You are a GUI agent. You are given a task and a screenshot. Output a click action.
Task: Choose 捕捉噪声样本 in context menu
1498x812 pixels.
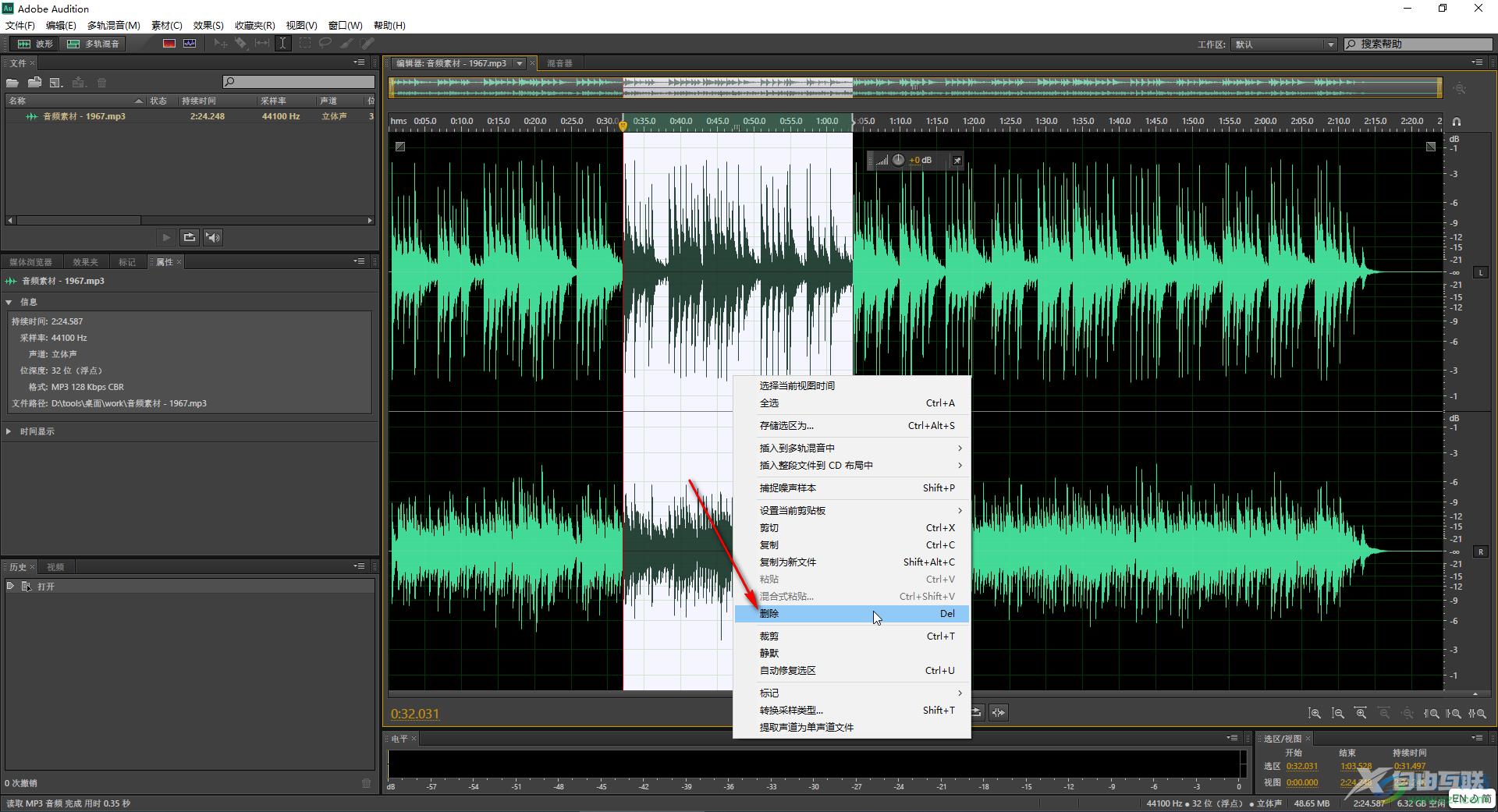point(852,488)
